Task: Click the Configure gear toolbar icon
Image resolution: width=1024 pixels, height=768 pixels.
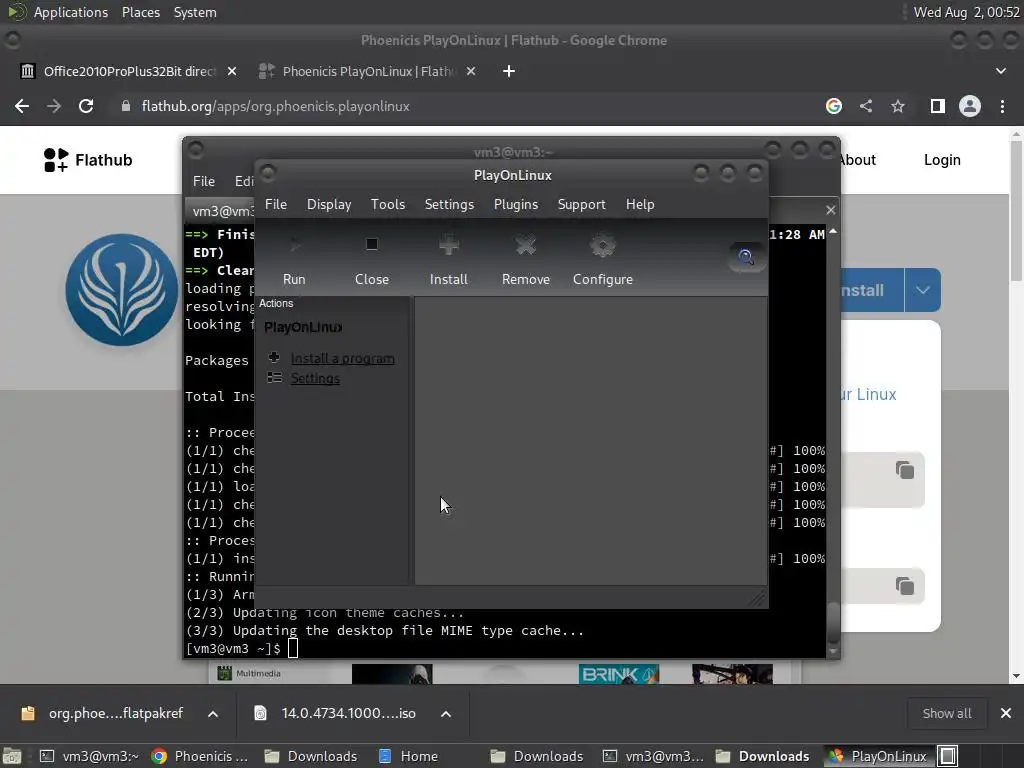Action: tap(602, 246)
